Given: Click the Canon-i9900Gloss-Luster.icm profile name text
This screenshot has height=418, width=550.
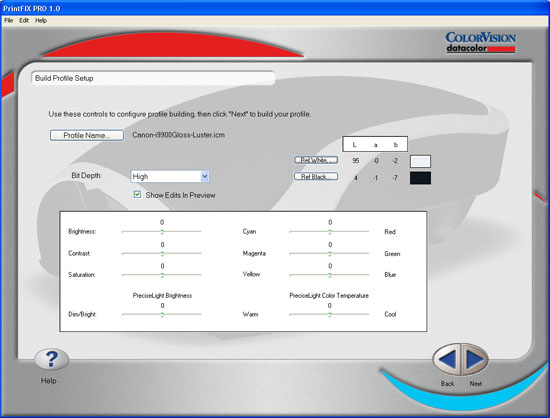Looking at the screenshot, I should point(179,135).
